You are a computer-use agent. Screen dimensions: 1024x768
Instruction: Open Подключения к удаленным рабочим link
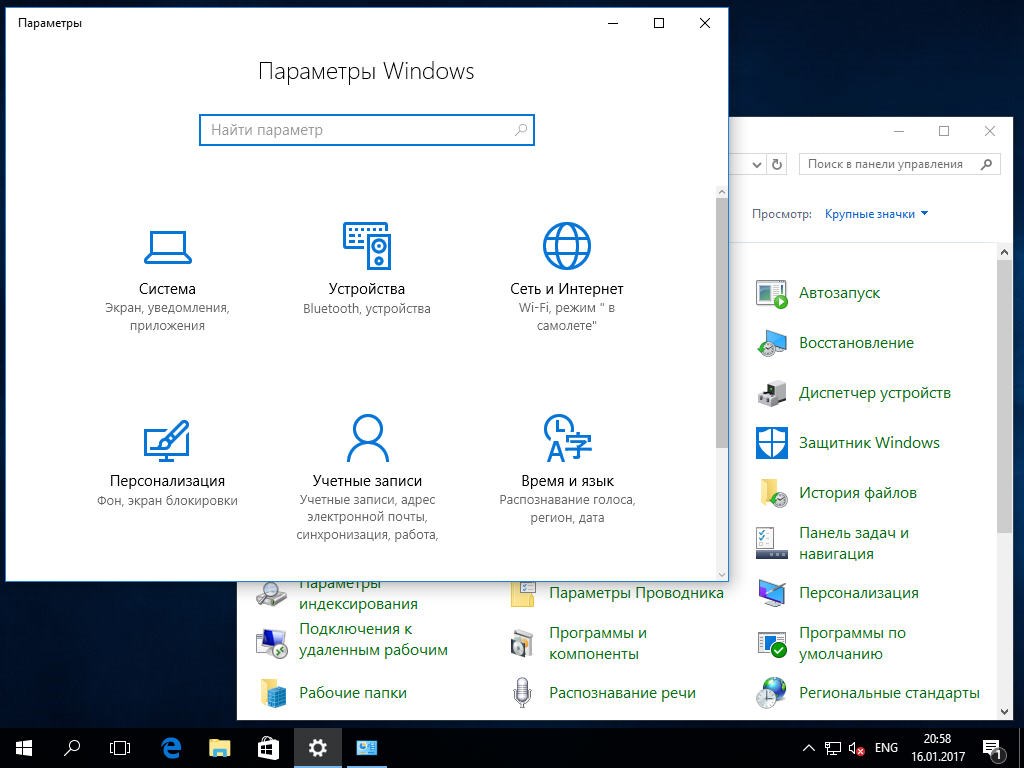(374, 639)
